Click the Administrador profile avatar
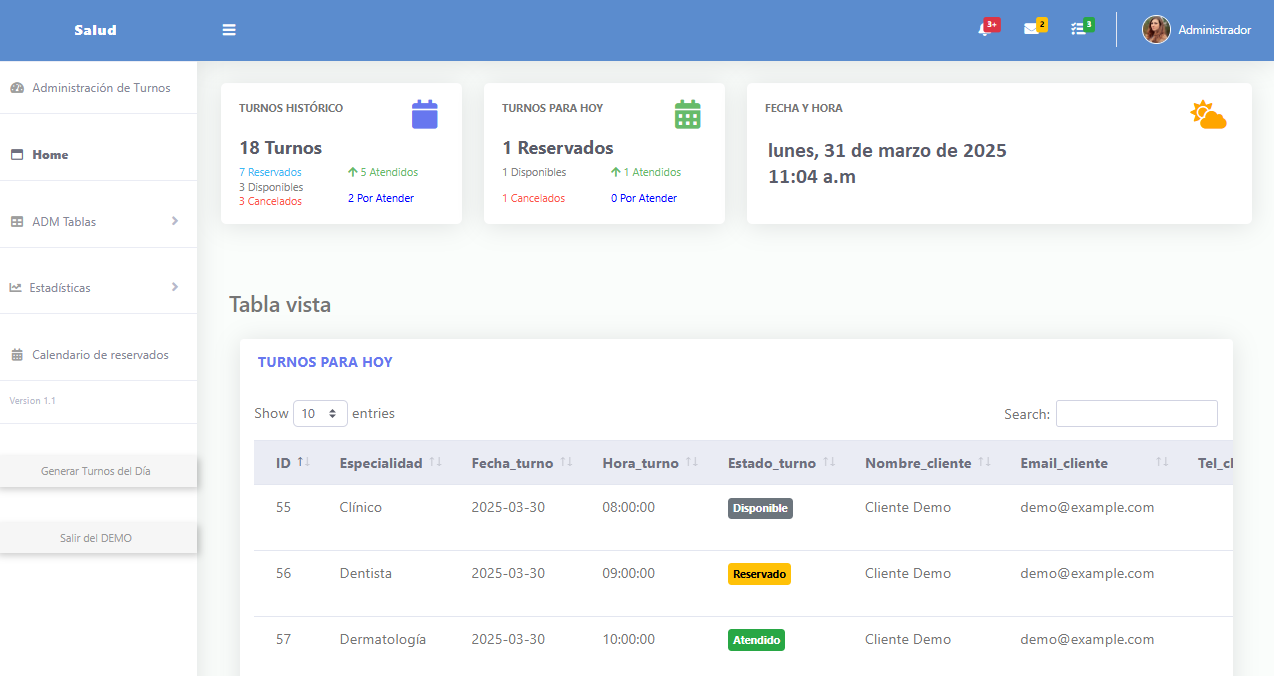The image size is (1274, 676). pos(1156,30)
